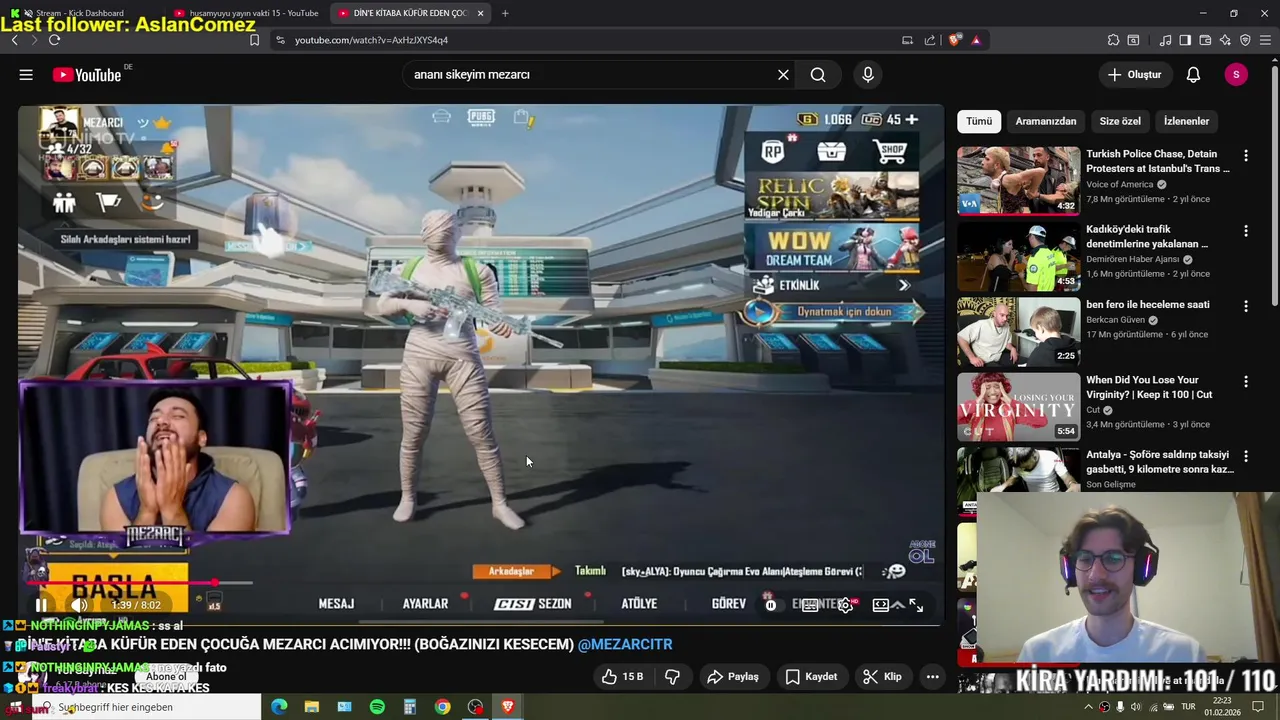Open the three-dot more actions menu
This screenshot has width=1280, height=720.
pyautogui.click(x=932, y=677)
